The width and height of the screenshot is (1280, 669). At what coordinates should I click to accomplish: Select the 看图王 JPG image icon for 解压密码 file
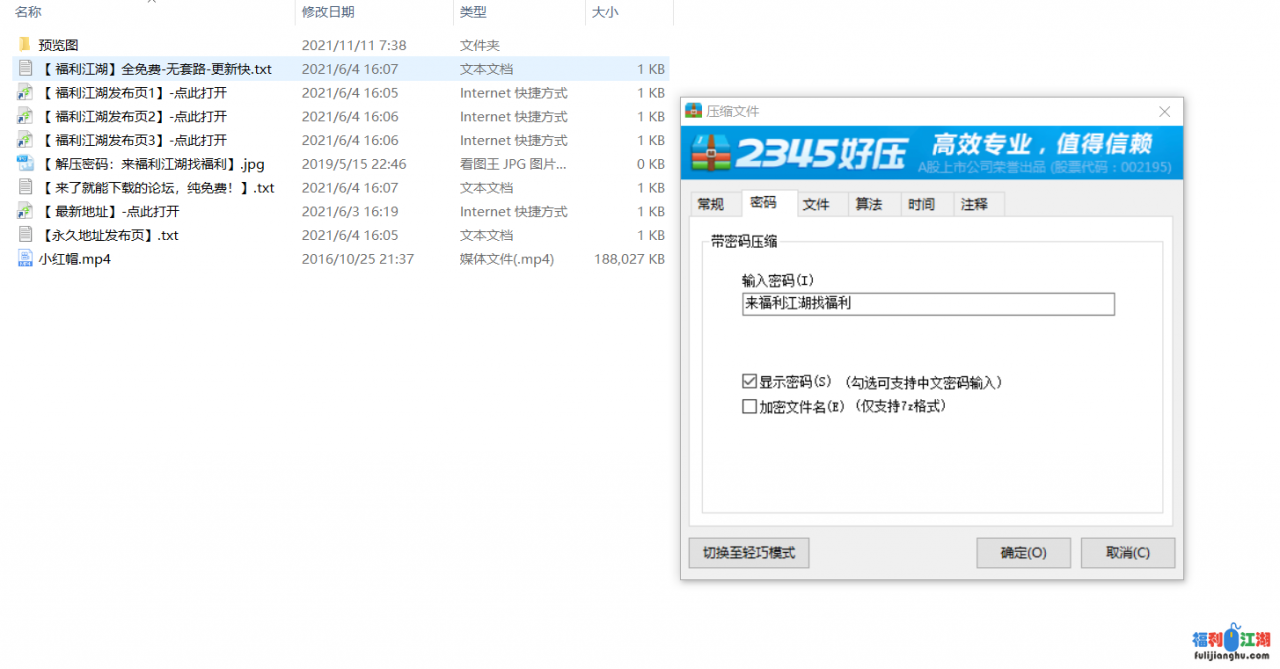(24, 163)
